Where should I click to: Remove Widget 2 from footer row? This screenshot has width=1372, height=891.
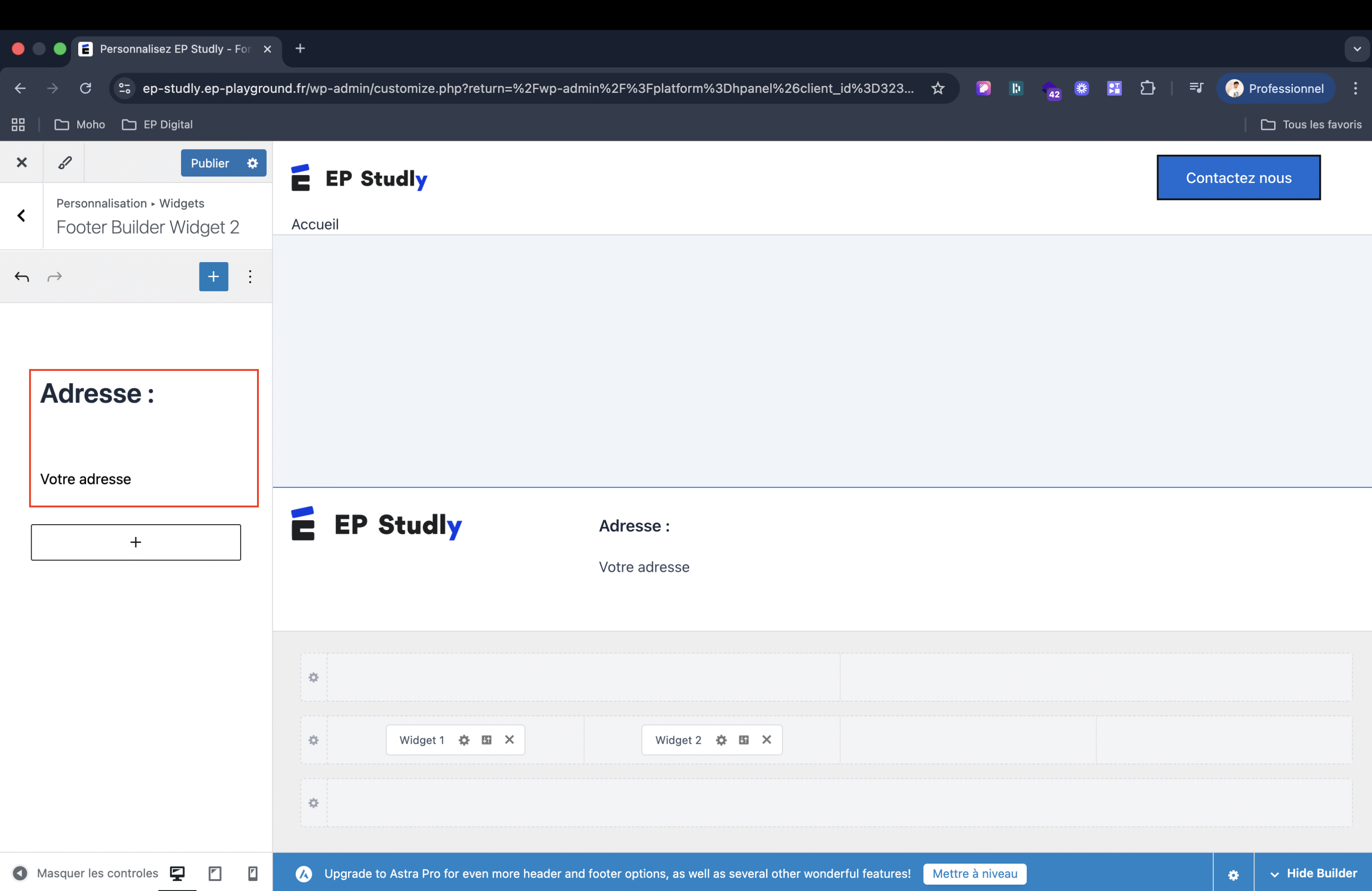pyautogui.click(x=766, y=739)
